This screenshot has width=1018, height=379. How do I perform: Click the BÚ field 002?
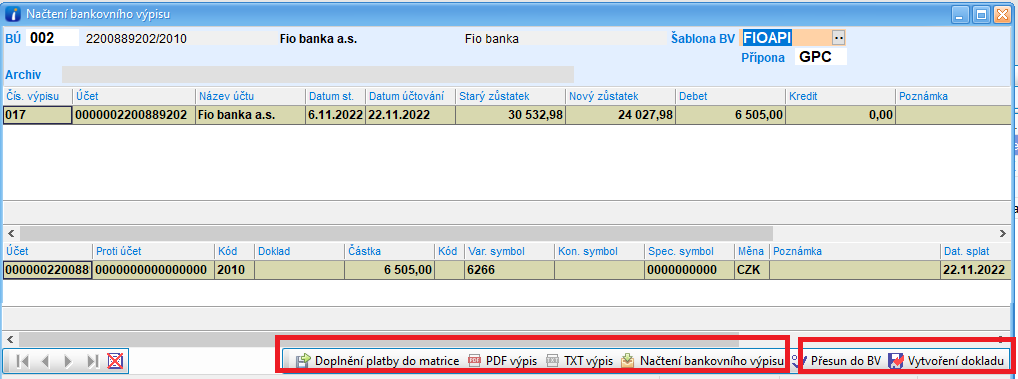52,38
